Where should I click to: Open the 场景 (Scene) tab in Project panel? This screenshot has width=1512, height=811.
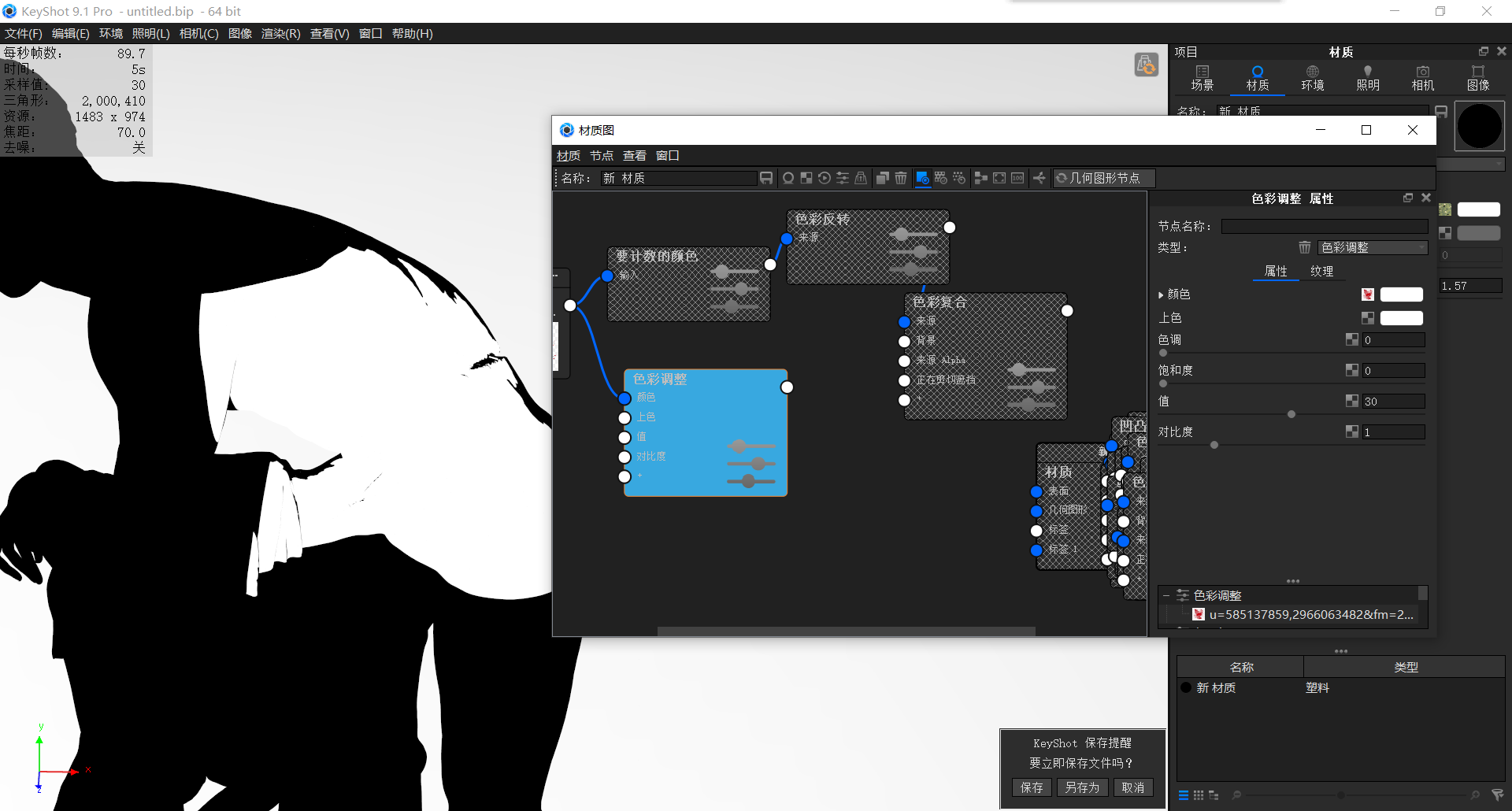pos(1203,78)
